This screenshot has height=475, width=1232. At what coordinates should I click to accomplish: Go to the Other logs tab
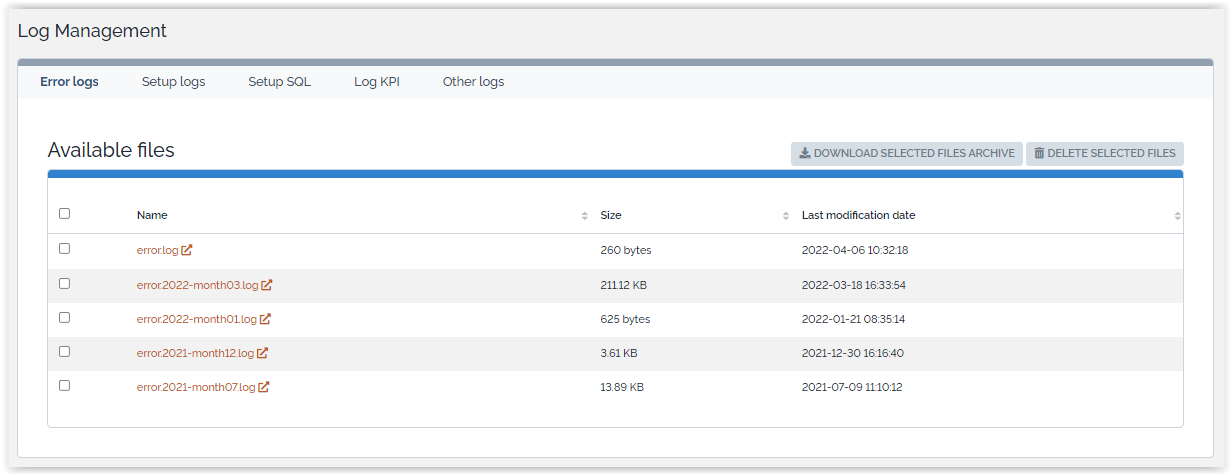[473, 82]
